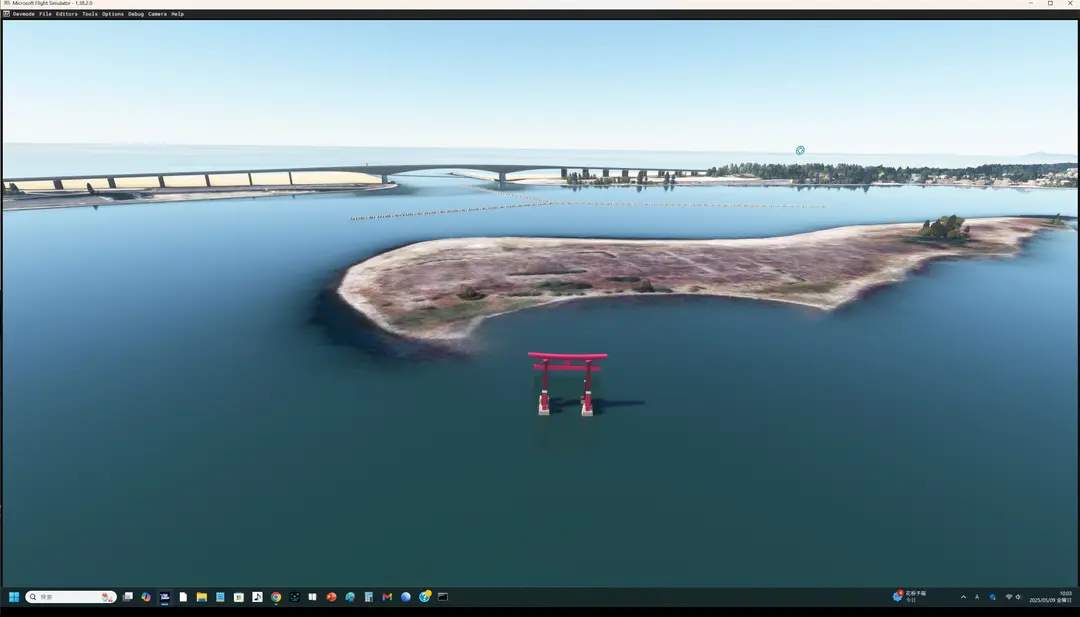
Task: Open the blue sphere app in taskbar
Action: pos(406,597)
